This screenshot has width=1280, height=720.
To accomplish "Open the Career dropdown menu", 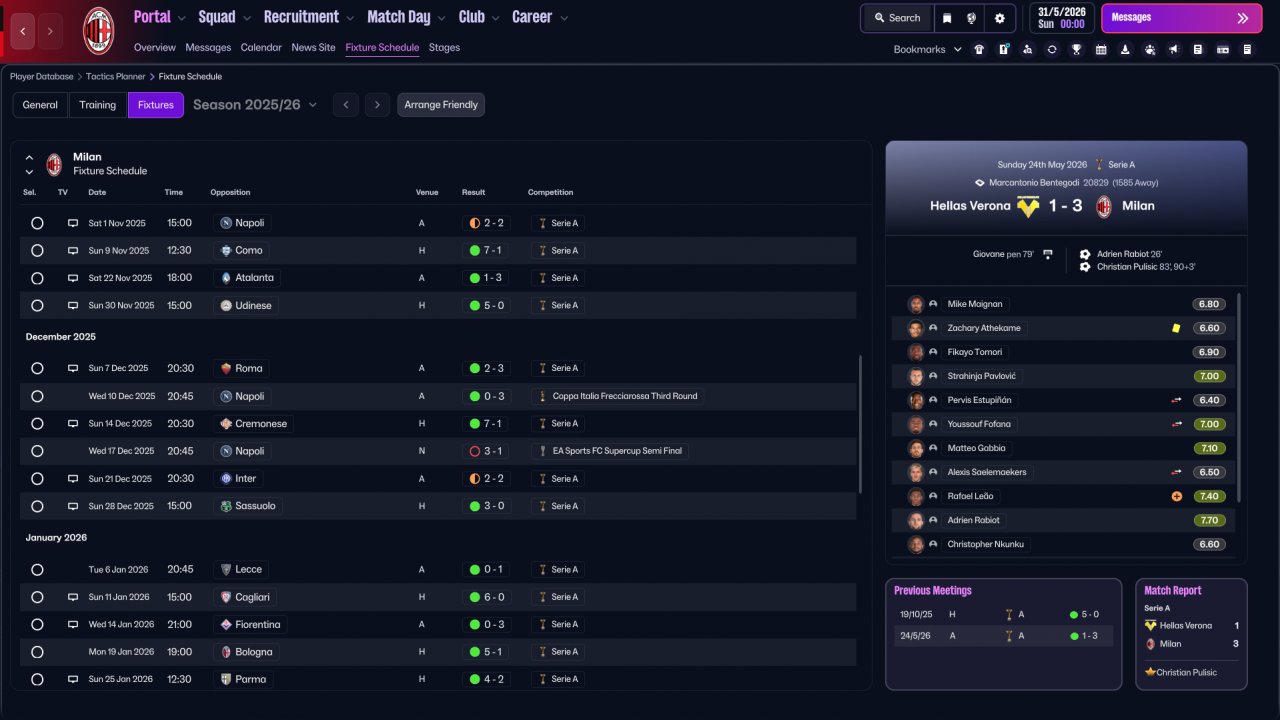I will [540, 17].
